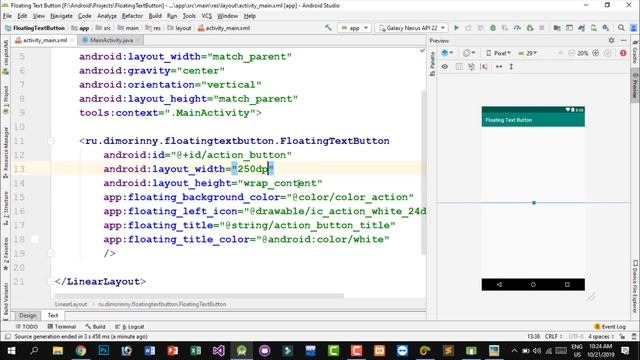Click the Windows Start button
This screenshot has height=360, width=640.
point(11,351)
